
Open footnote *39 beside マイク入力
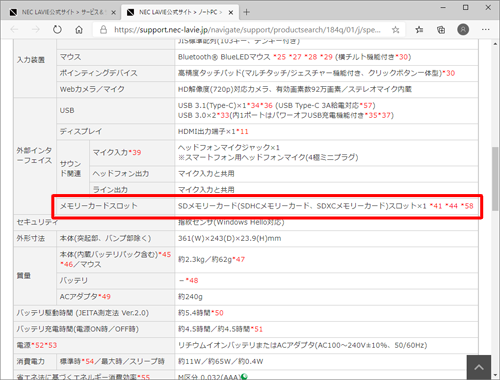click(135, 153)
